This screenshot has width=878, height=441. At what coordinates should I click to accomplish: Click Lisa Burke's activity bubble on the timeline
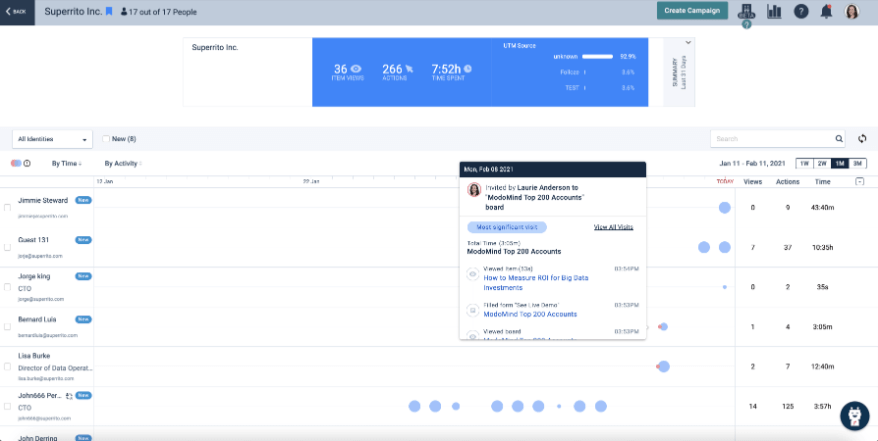664,367
